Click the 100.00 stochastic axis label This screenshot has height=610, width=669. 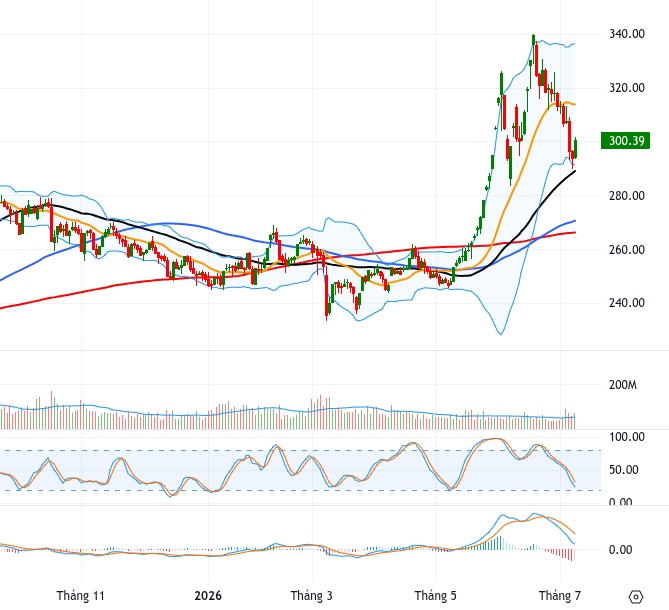point(627,437)
